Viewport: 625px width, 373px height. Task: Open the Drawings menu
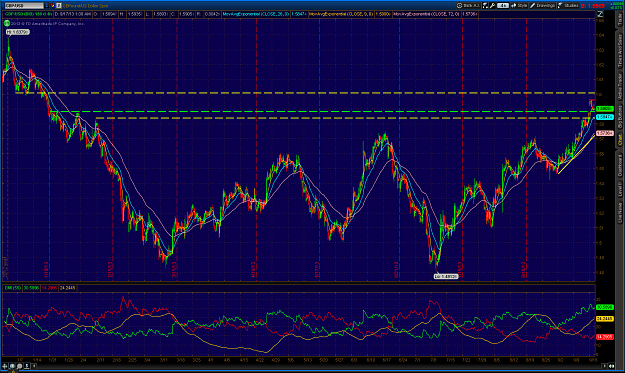pos(542,6)
